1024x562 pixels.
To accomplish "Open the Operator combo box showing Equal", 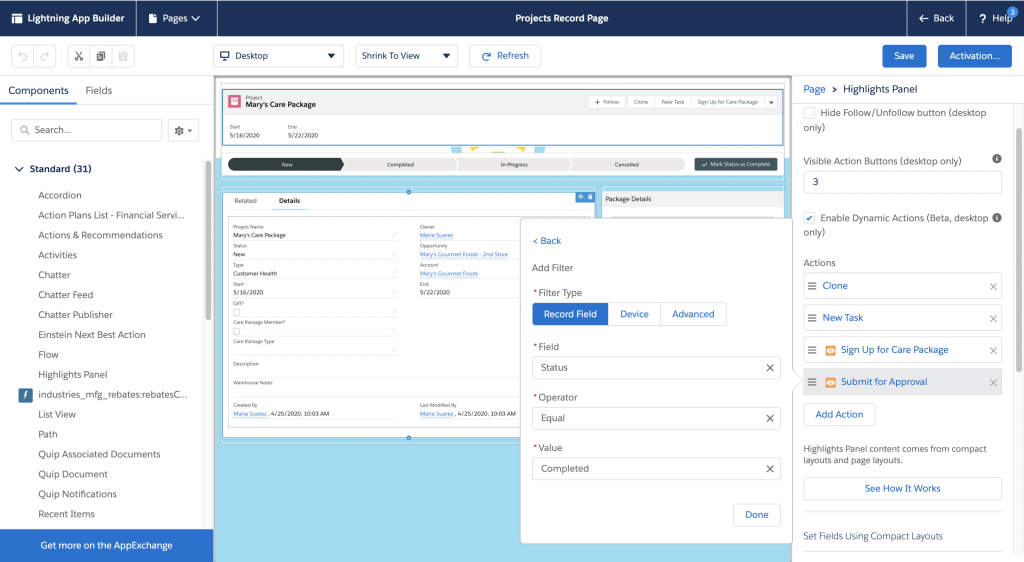I will pos(656,418).
